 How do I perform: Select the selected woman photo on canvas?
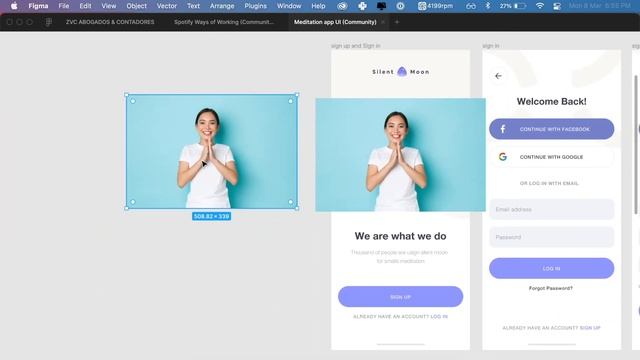click(211, 151)
